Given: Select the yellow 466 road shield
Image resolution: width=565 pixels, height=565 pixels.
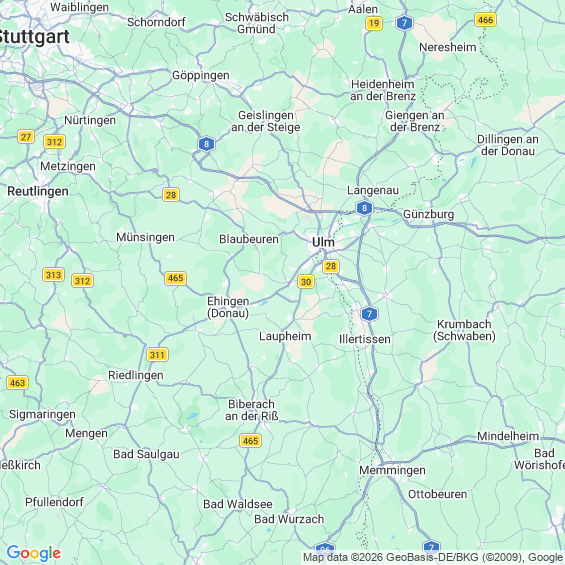Looking at the screenshot, I should [x=485, y=19].
